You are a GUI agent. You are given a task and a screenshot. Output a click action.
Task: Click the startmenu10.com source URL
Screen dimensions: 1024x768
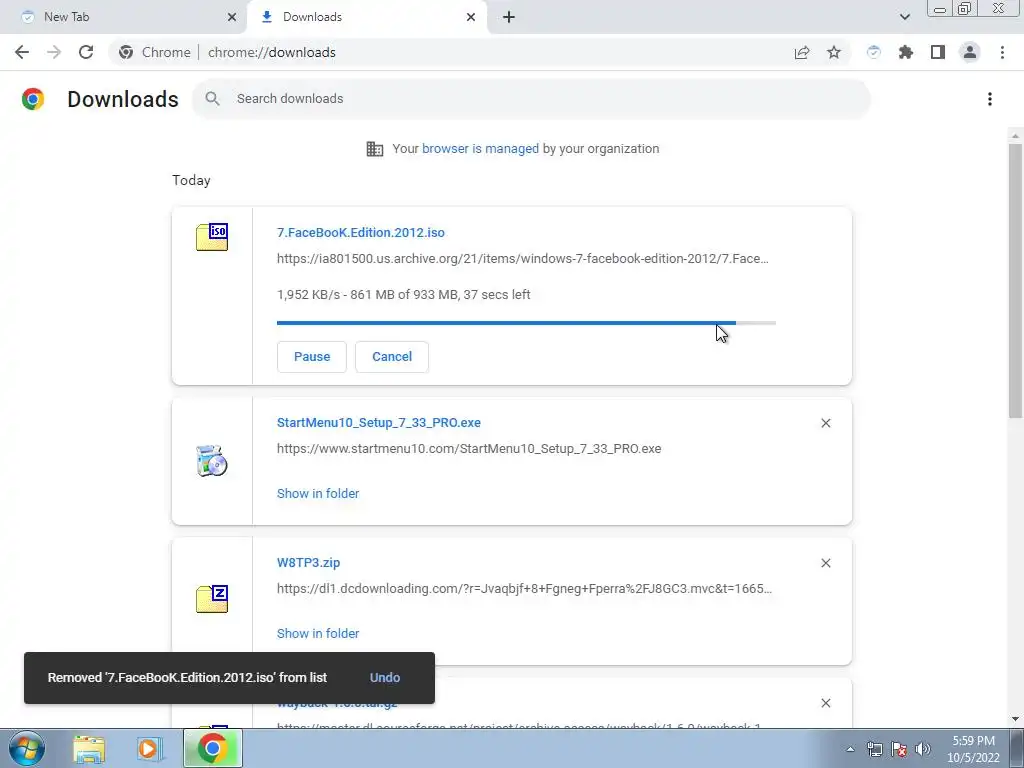point(469,449)
